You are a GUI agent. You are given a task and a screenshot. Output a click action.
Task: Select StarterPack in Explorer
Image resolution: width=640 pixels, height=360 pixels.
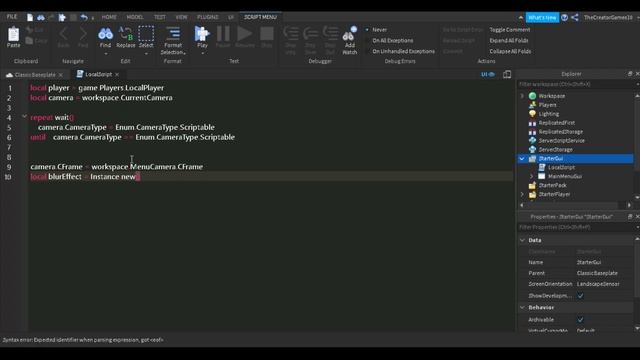tap(552, 185)
